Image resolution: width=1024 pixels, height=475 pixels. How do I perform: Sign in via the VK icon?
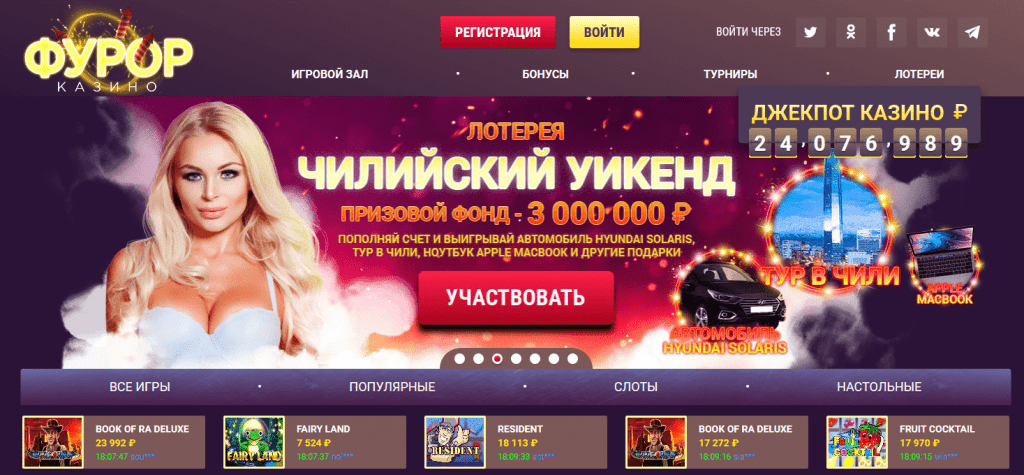click(932, 32)
